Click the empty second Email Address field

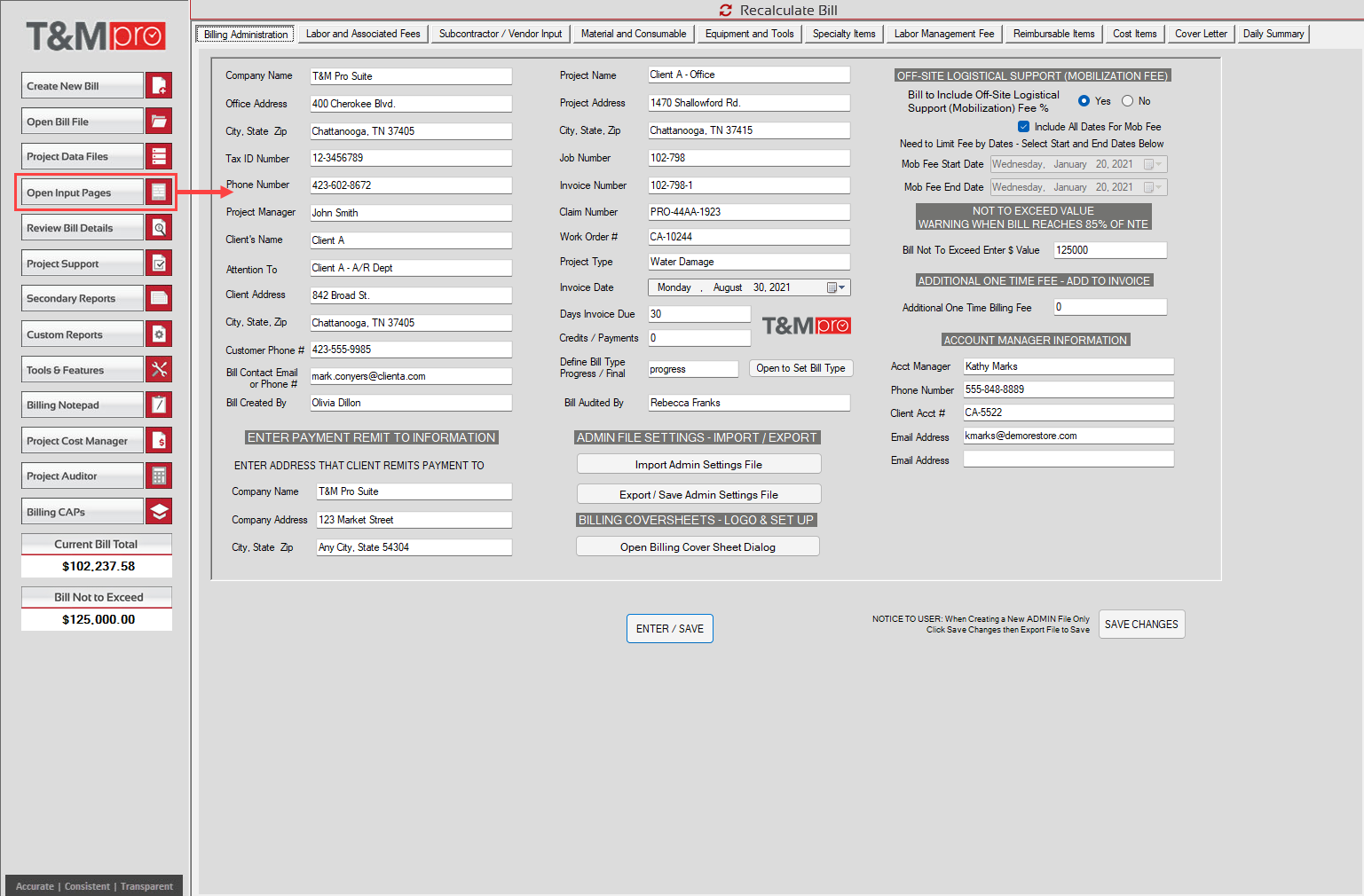pos(1068,459)
